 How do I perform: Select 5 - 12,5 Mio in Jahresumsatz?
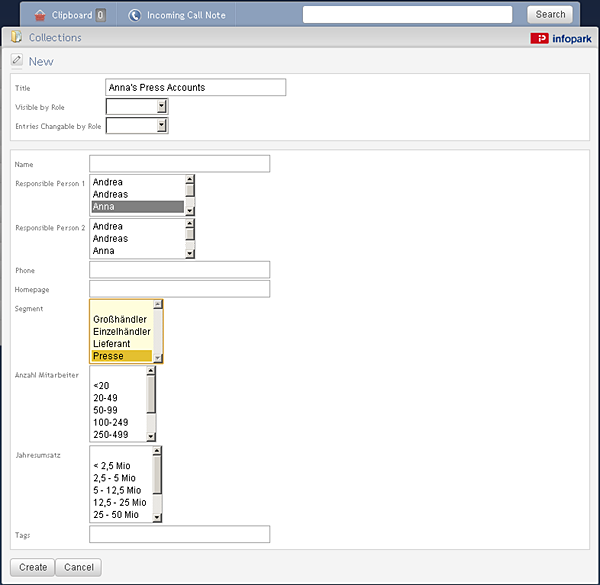pos(121,490)
